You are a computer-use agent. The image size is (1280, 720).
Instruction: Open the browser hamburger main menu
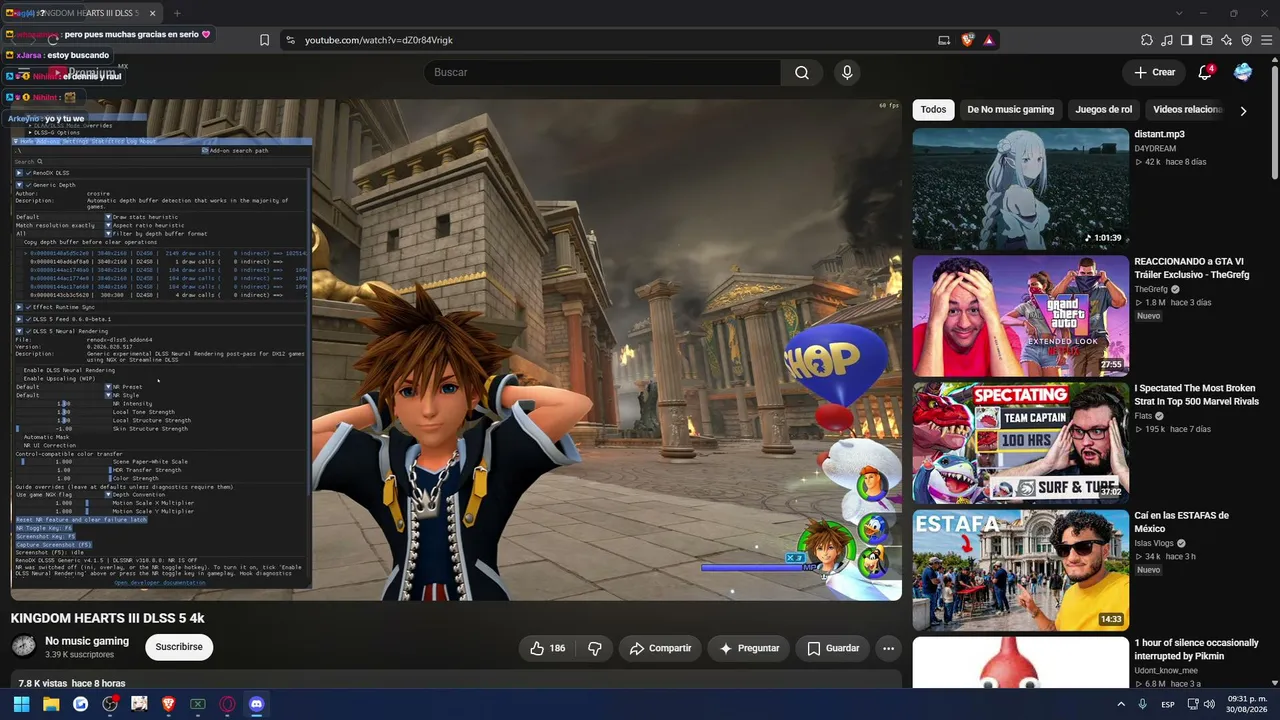pyautogui.click(x=1265, y=40)
